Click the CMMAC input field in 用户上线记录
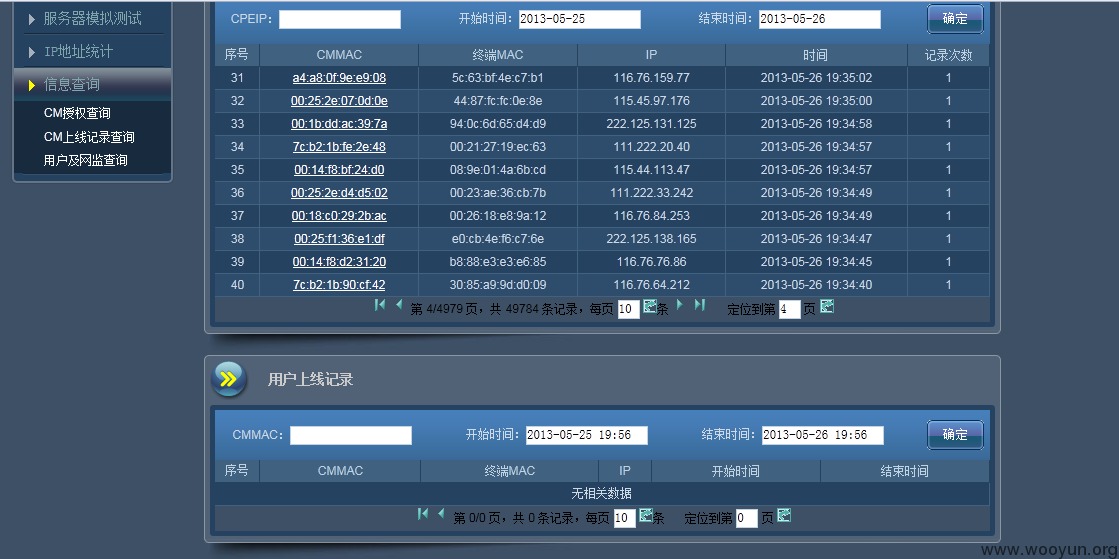The height and width of the screenshot is (559, 1119). [351, 435]
